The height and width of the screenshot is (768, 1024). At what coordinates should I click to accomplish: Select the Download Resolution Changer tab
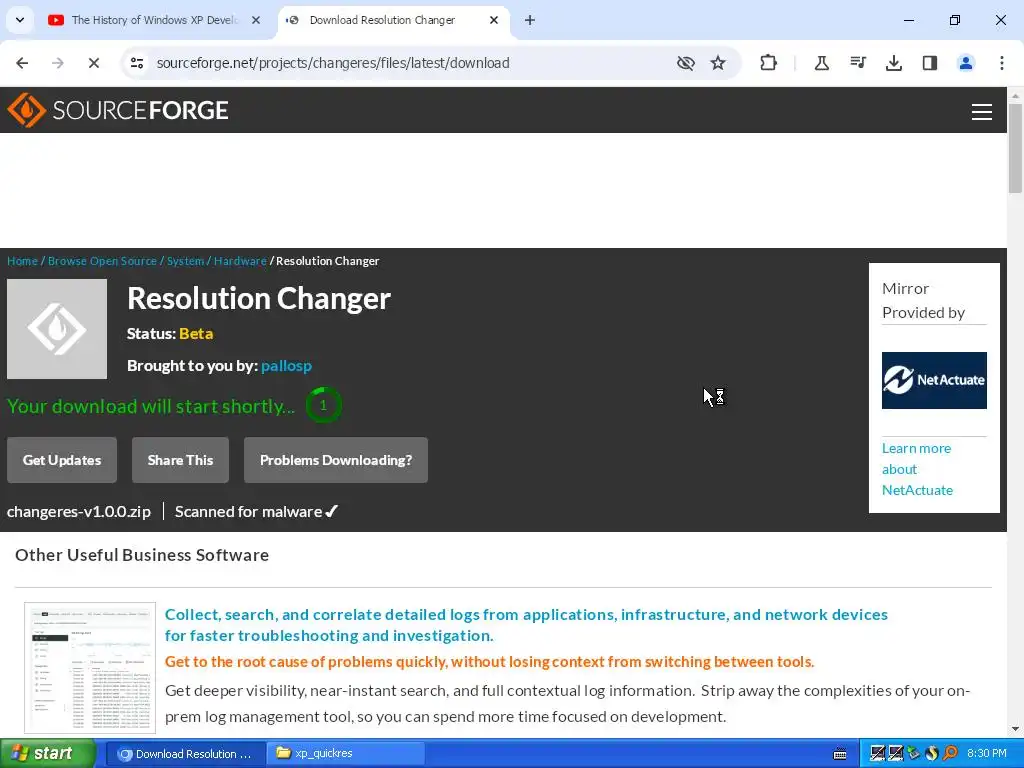(394, 20)
